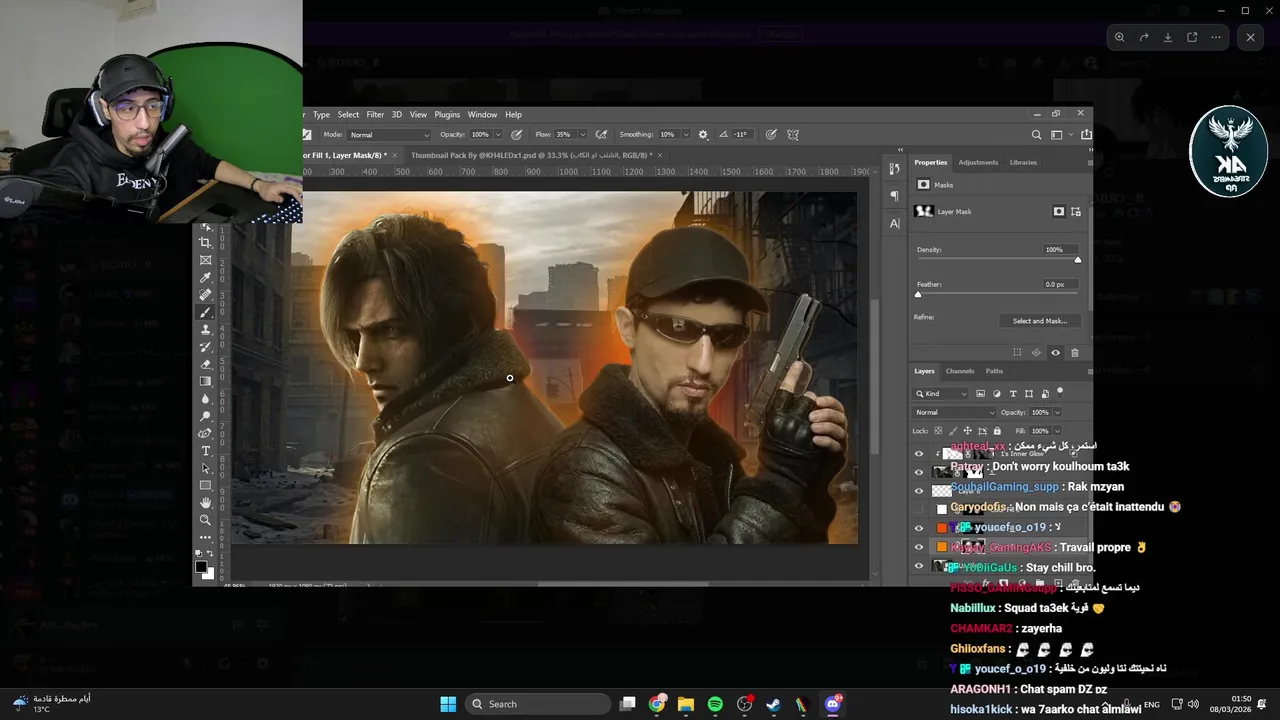
Task: Click the foreground color swatch
Action: [x=202, y=567]
